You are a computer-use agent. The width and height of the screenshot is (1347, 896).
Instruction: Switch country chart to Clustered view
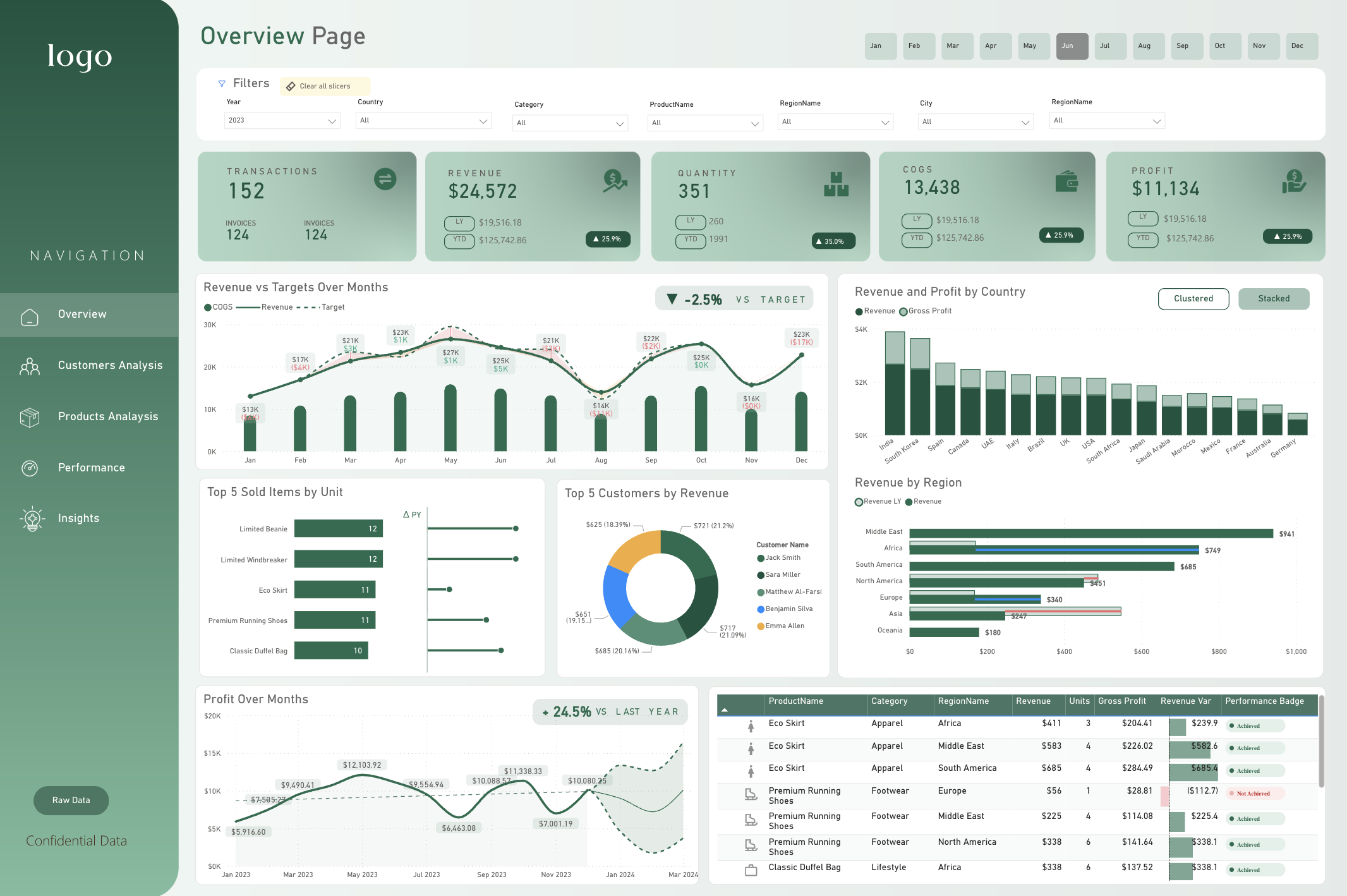pos(1193,299)
